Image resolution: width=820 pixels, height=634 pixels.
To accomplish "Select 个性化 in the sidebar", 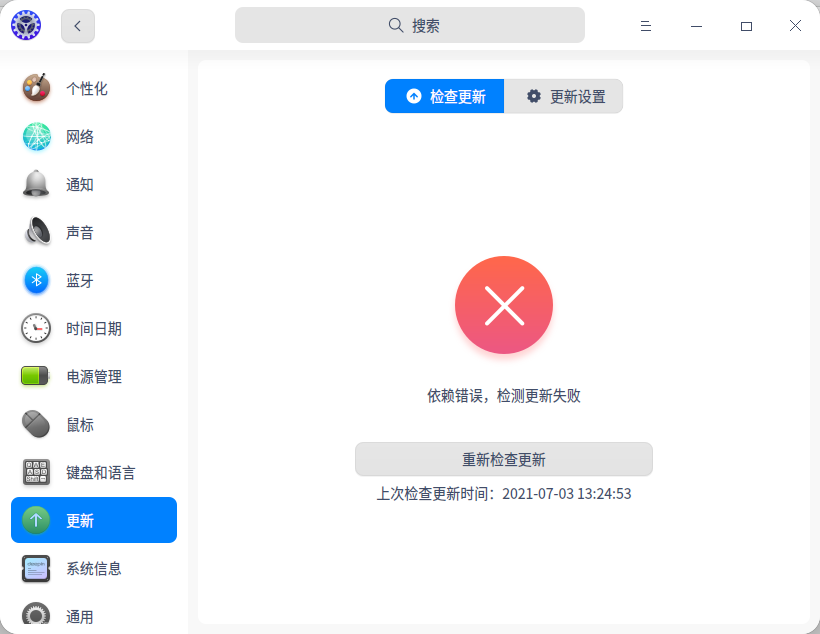I will pos(94,88).
